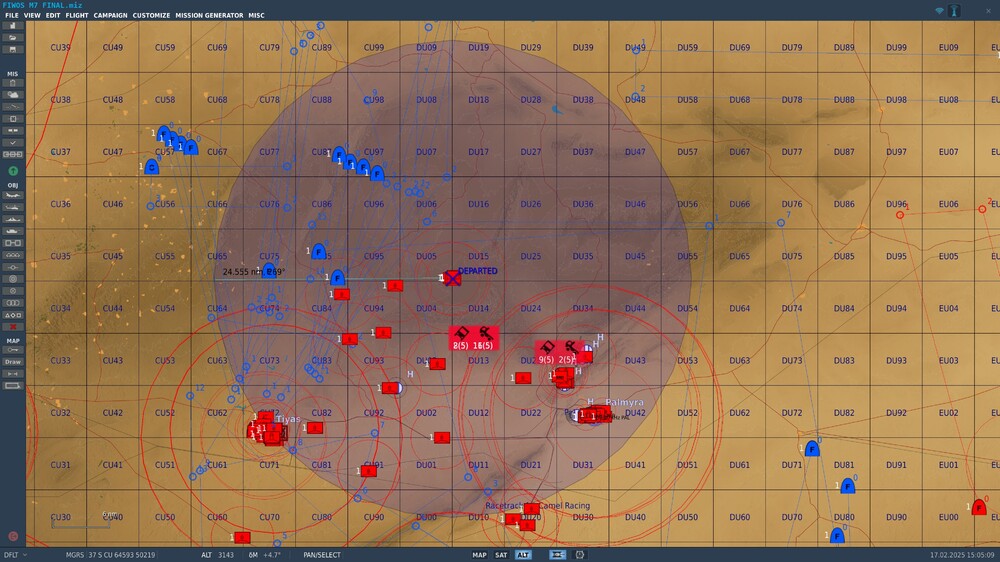This screenshot has height=562, width=1000.
Task: Open the CAMPAIGN menu
Action: click(110, 15)
